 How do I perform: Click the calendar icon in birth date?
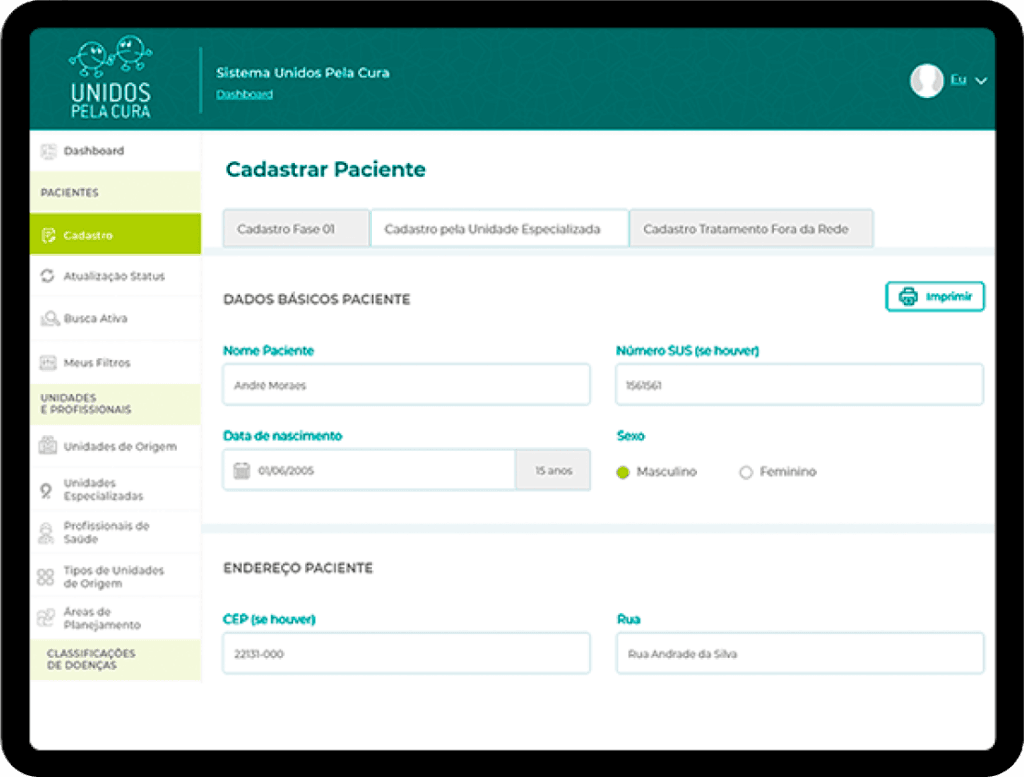click(241, 471)
